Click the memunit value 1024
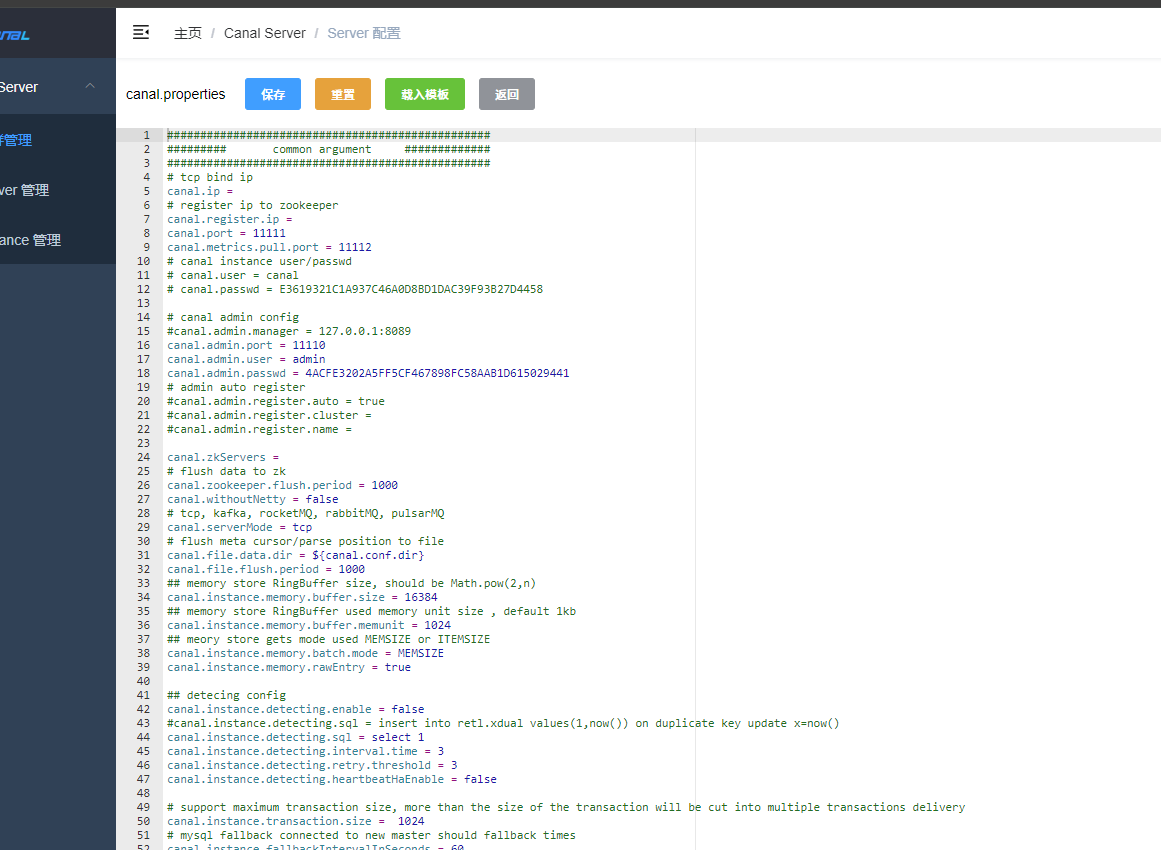 [x=437, y=626]
